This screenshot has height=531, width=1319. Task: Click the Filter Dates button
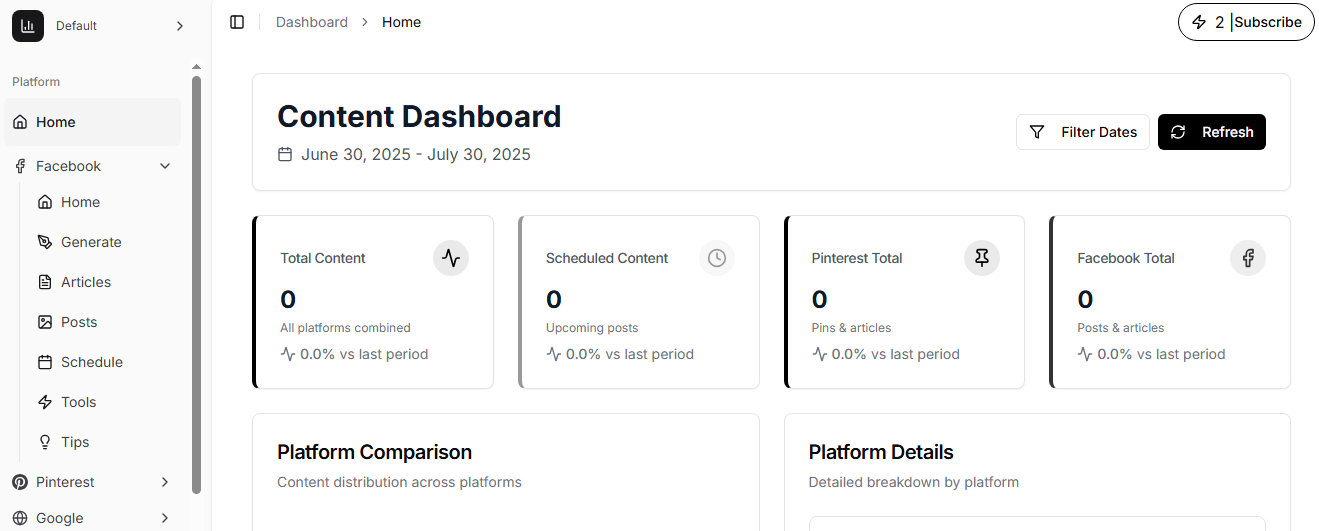[1083, 132]
